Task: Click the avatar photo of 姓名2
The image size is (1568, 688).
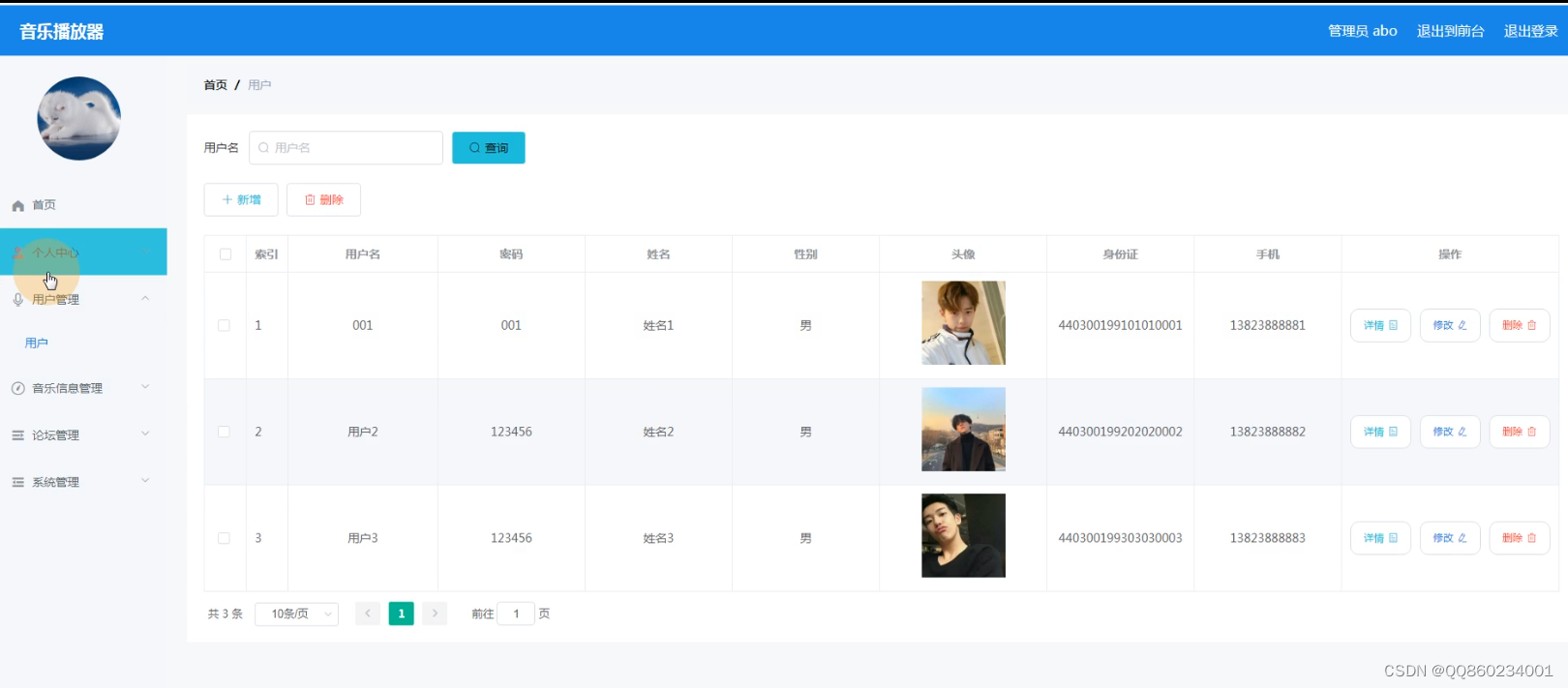Action: coord(963,430)
